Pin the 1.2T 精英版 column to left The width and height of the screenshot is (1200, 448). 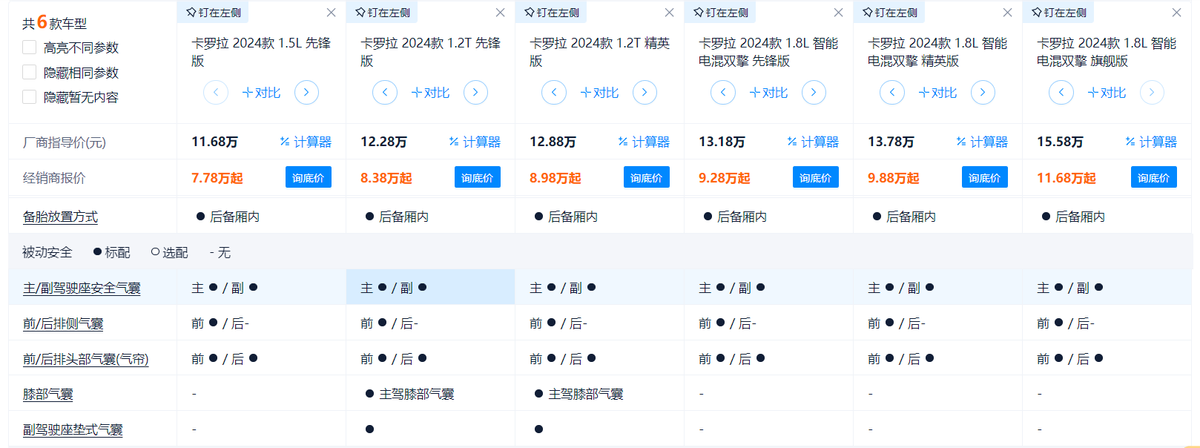pos(552,12)
